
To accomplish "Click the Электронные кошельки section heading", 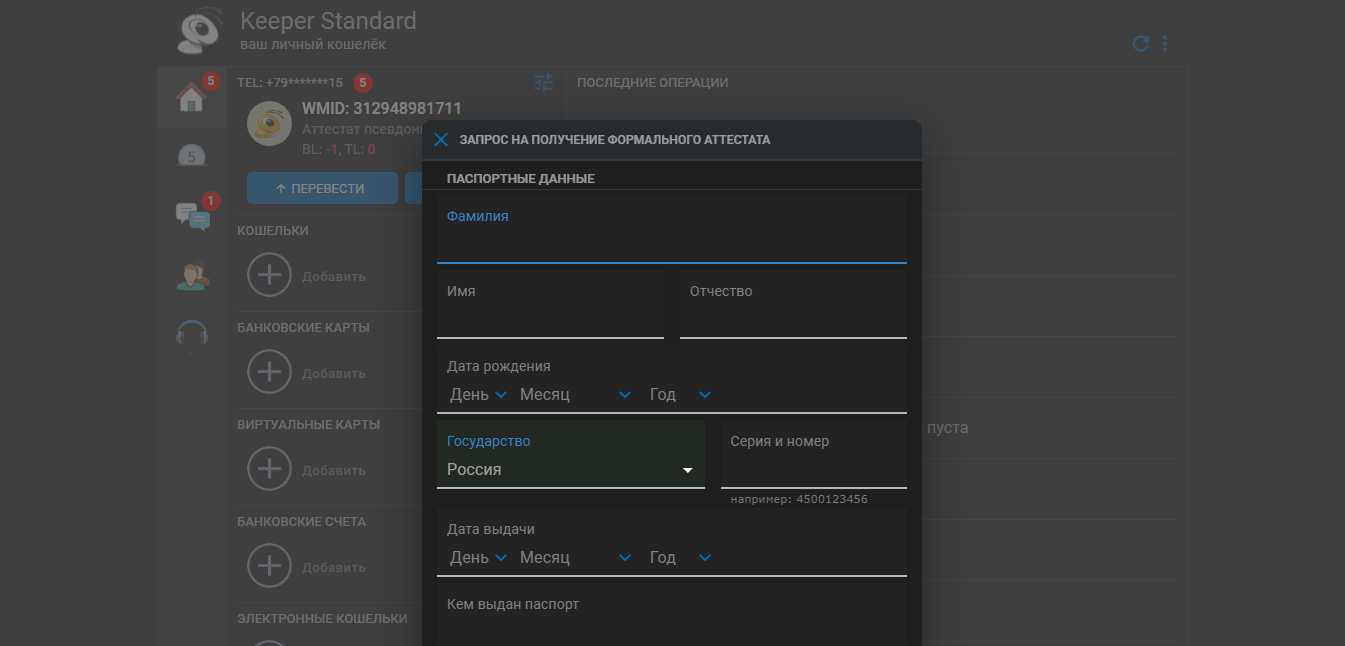I will click(322, 618).
